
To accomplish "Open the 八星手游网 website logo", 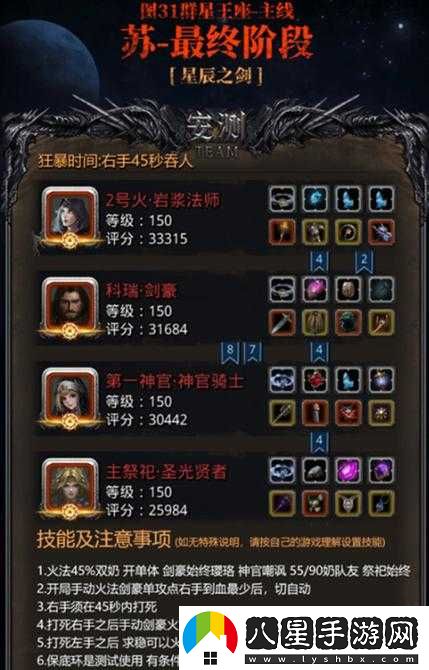I will (x=303, y=638).
